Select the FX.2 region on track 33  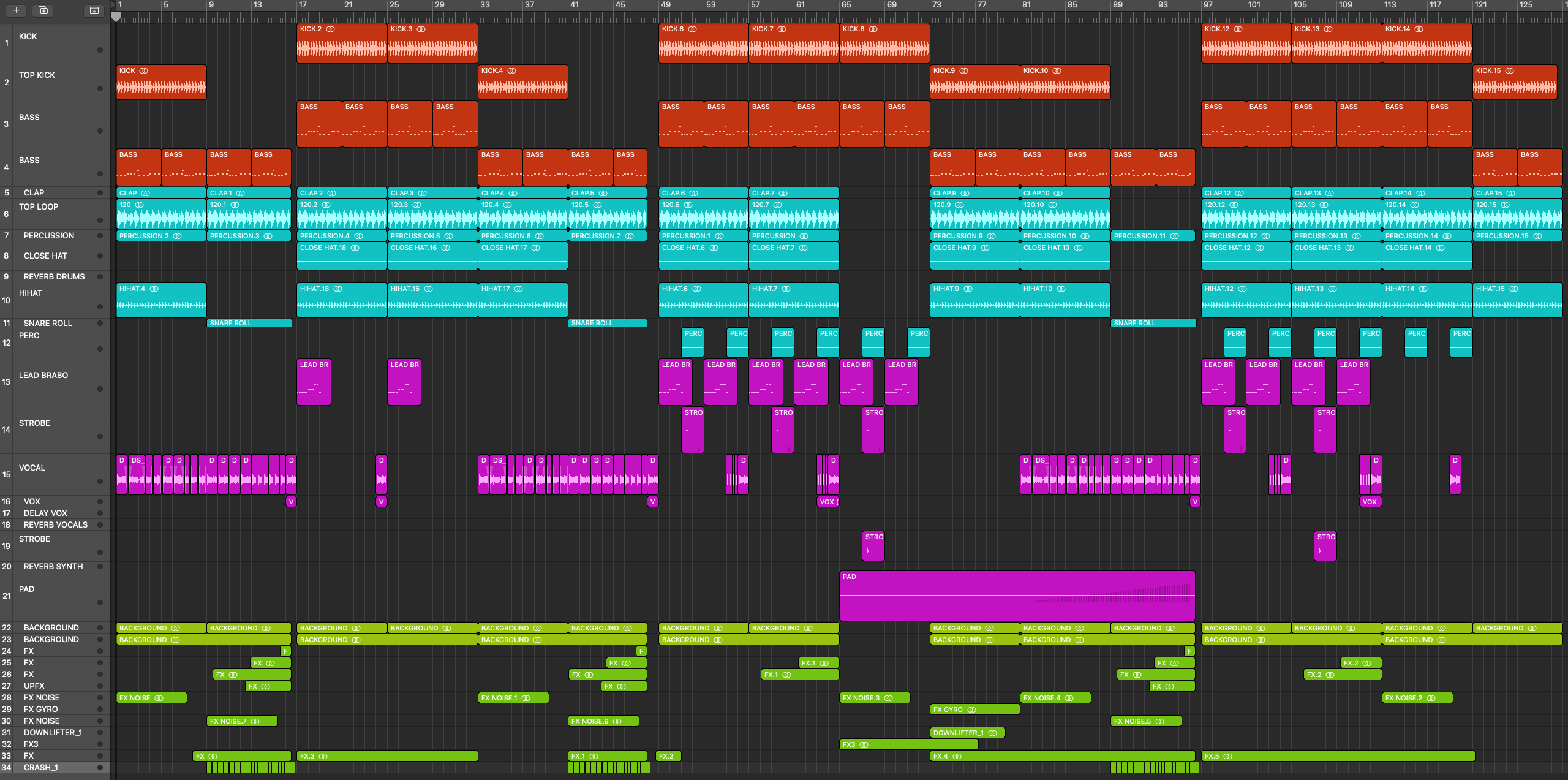coord(668,756)
